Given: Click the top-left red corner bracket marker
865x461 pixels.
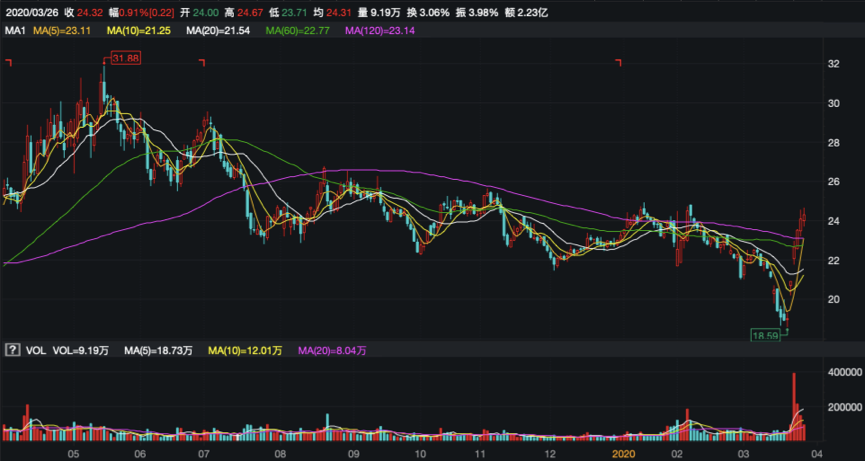Looking at the screenshot, I should click(x=9, y=64).
